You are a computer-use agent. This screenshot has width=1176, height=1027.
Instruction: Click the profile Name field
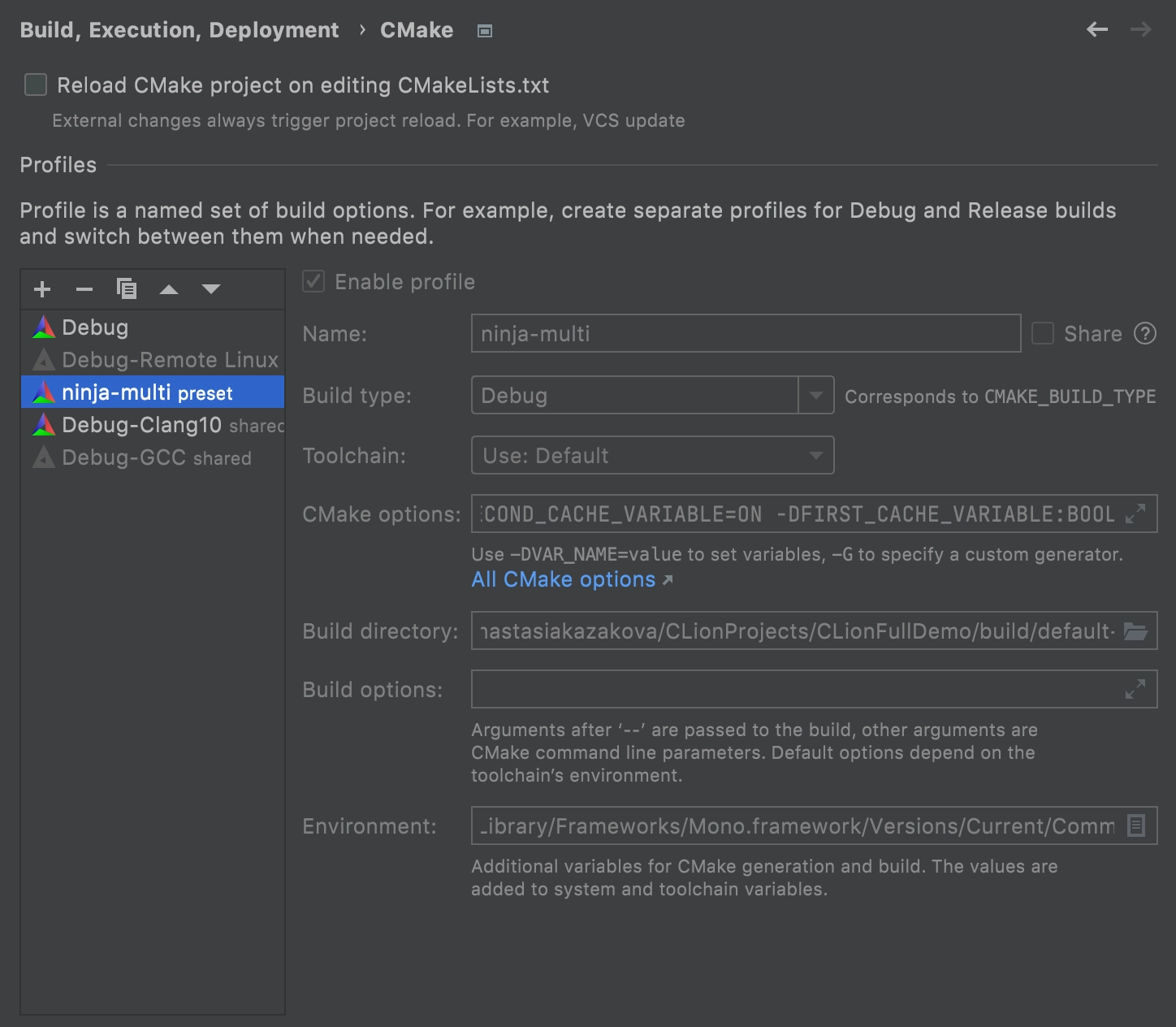click(x=746, y=333)
